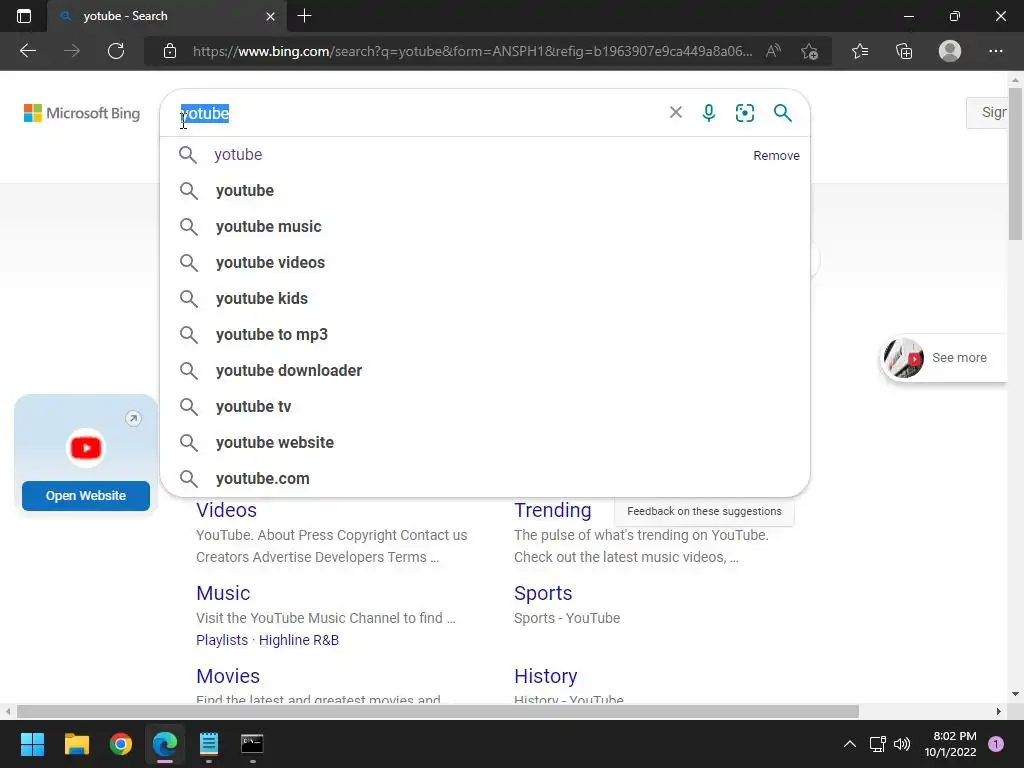Open the profile avatar icon

(950, 51)
